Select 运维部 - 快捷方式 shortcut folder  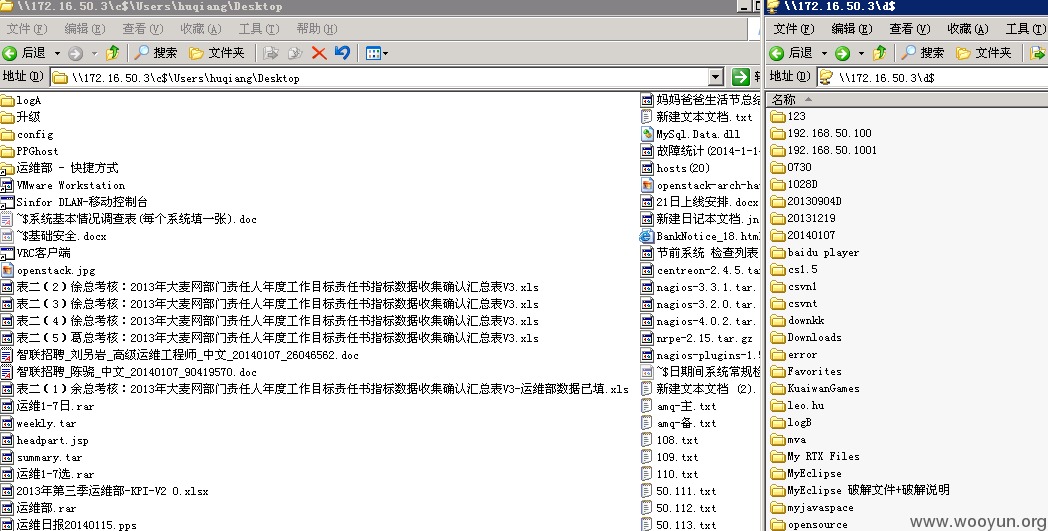click(59, 168)
